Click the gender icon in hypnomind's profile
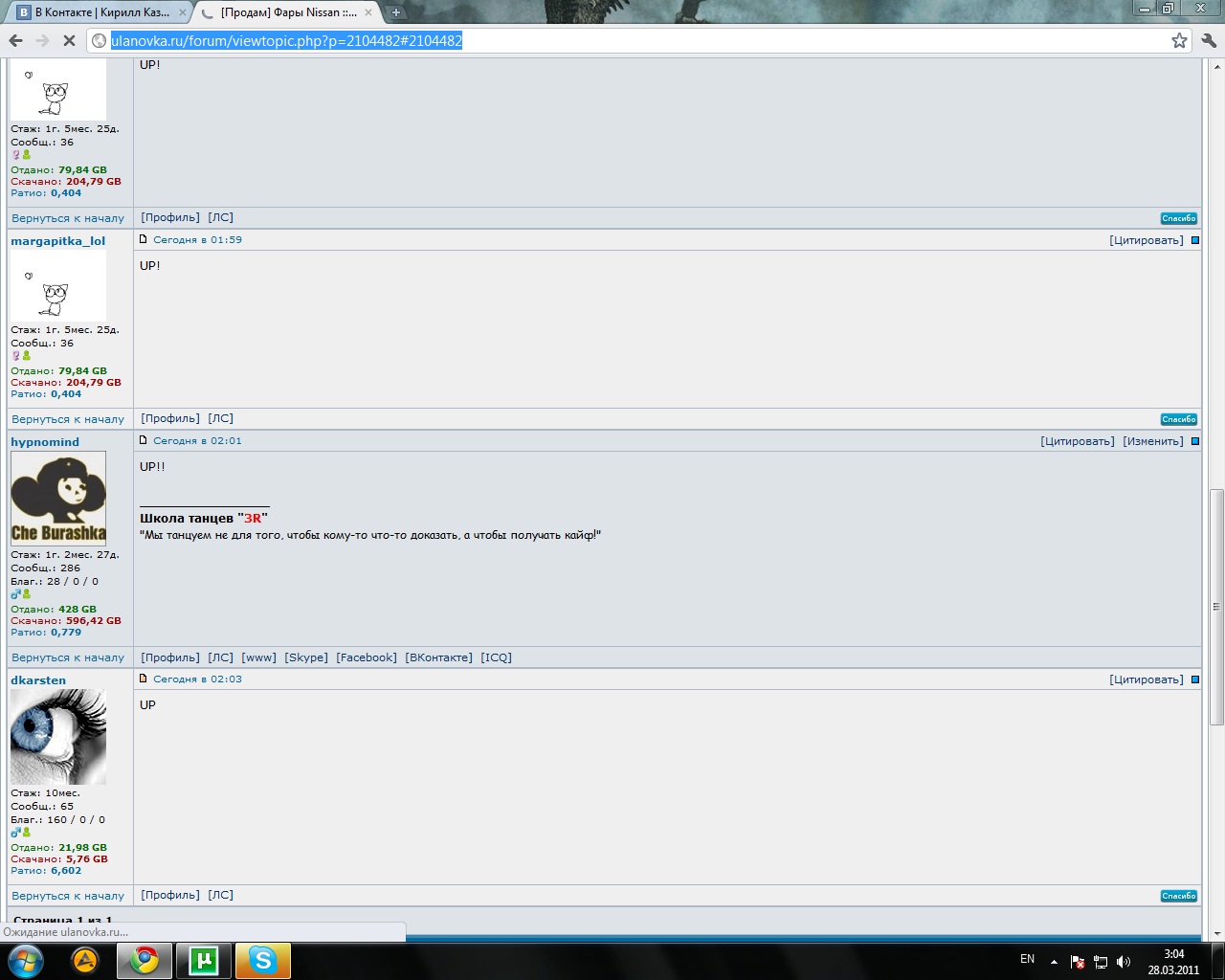 [x=15, y=594]
